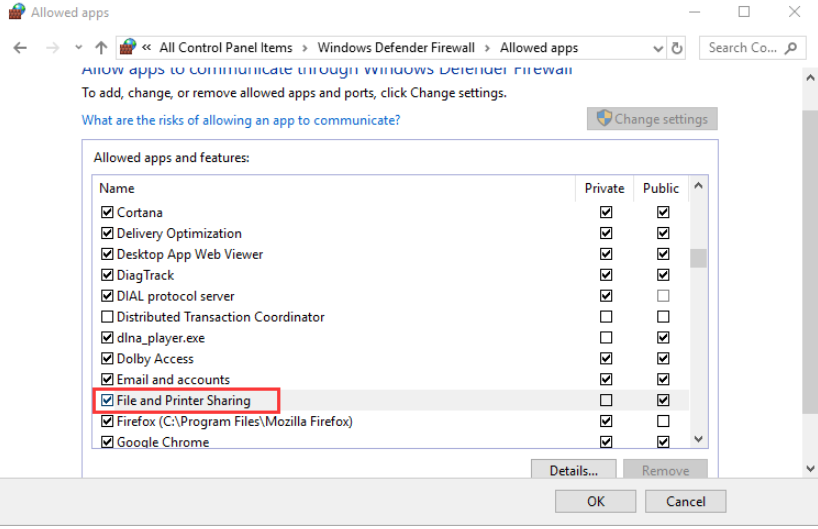Click the Change settings button
Image resolution: width=818 pixels, height=529 pixels.
652,119
